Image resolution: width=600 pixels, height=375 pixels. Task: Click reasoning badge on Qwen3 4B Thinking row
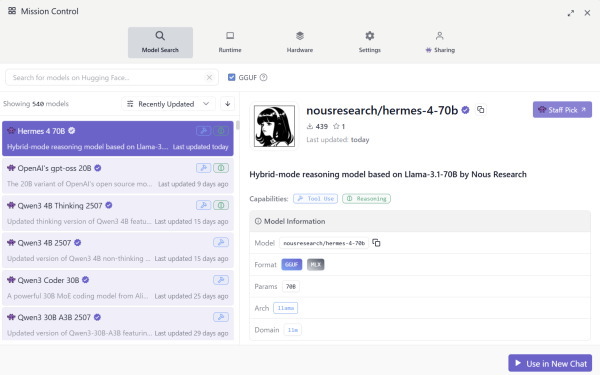(x=221, y=205)
